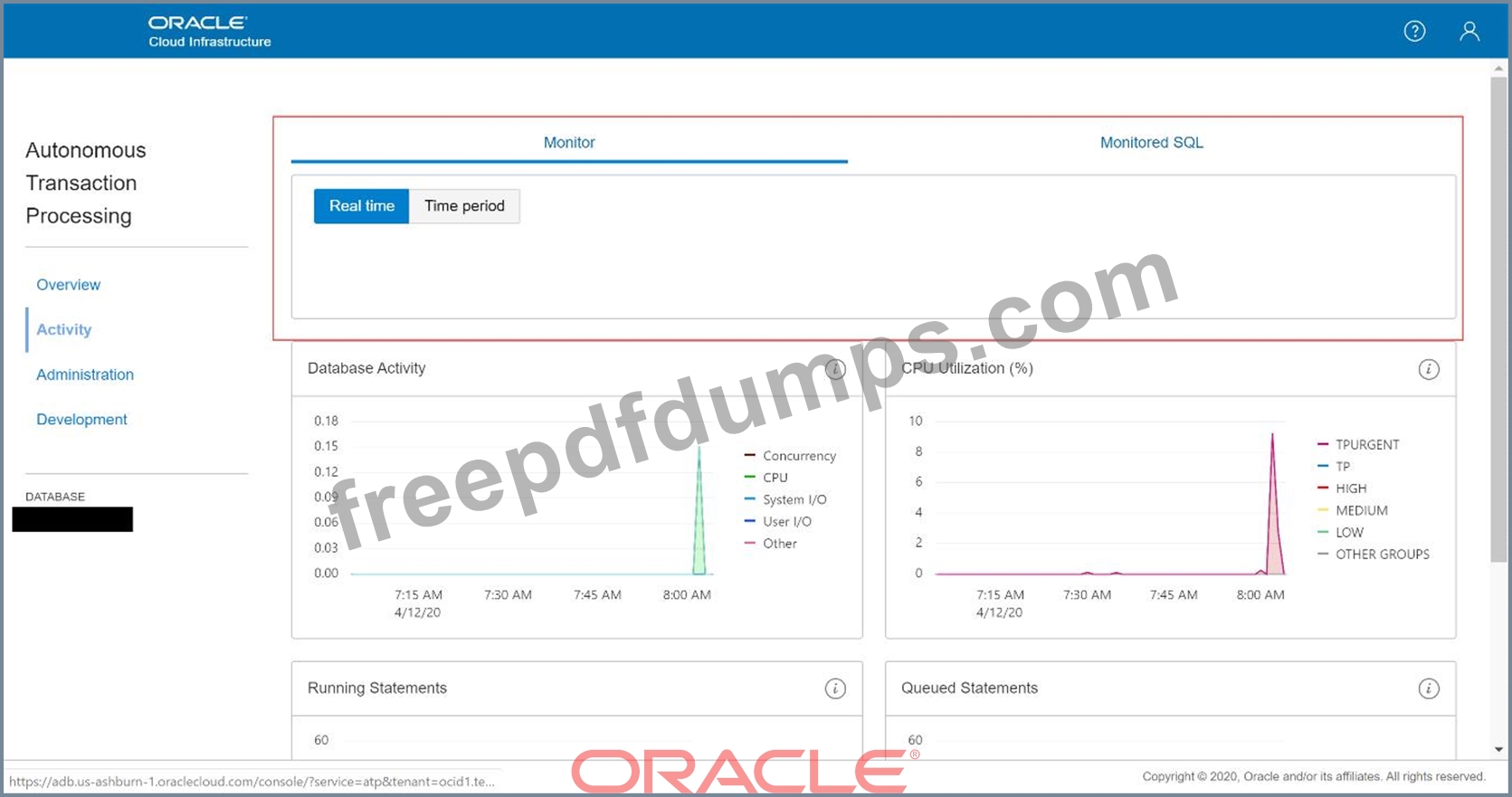Click the Running Statements panel title
Image resolution: width=1512 pixels, height=797 pixels.
click(x=377, y=688)
